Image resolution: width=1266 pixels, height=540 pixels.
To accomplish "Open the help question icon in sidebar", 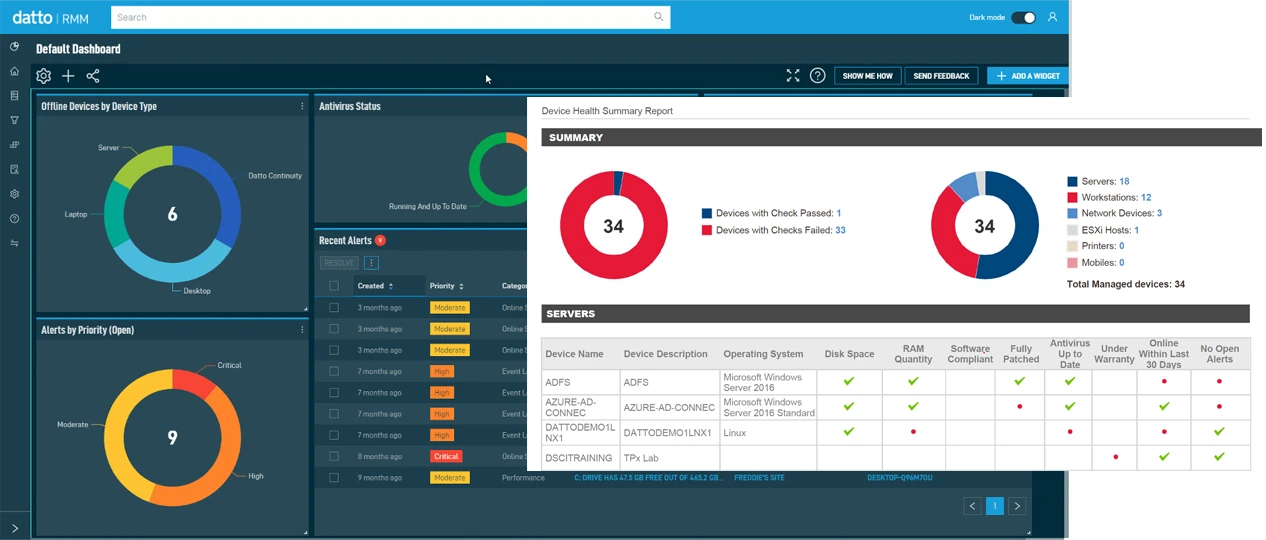I will click(14, 218).
